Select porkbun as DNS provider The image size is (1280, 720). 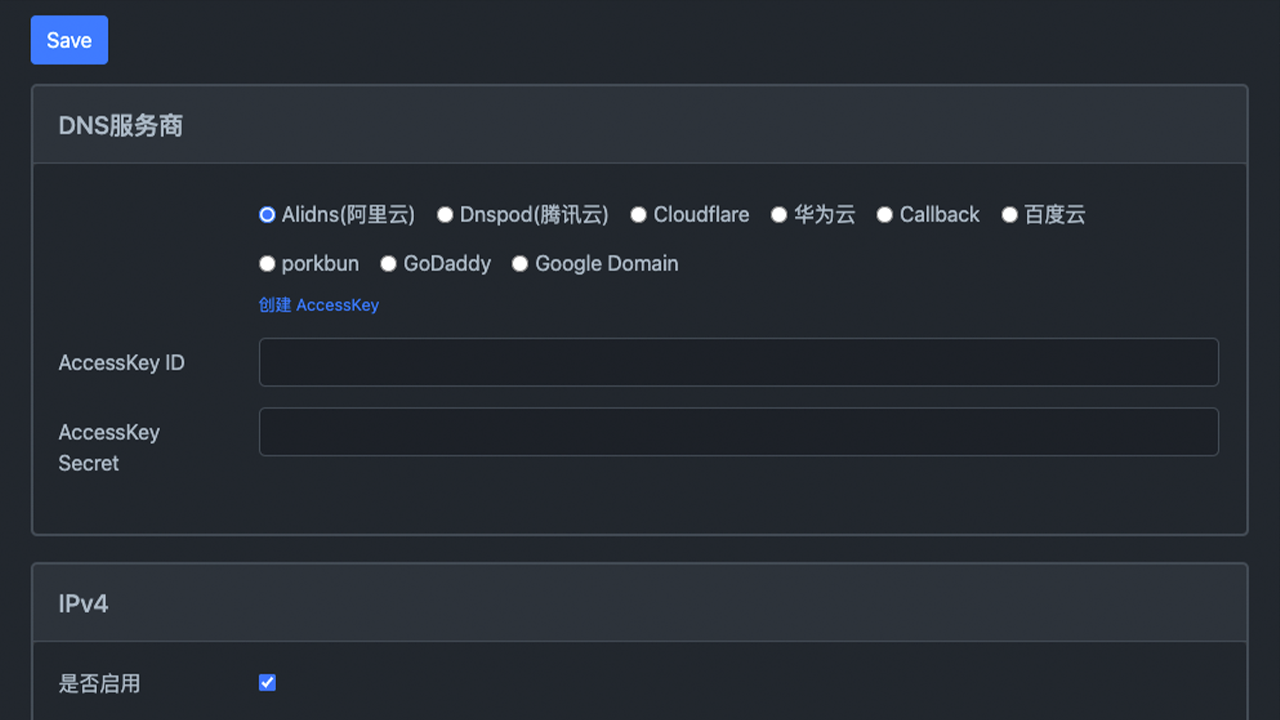(267, 264)
